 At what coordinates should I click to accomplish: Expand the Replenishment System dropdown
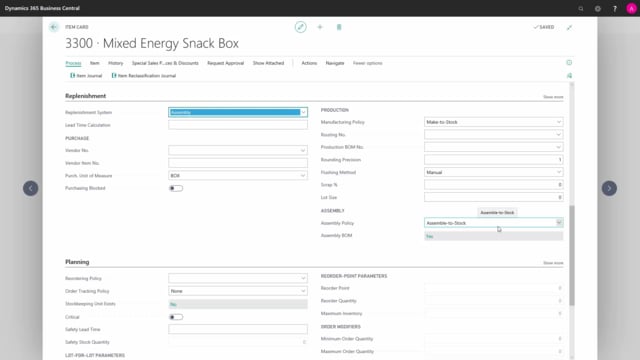pyautogui.click(x=238, y=112)
